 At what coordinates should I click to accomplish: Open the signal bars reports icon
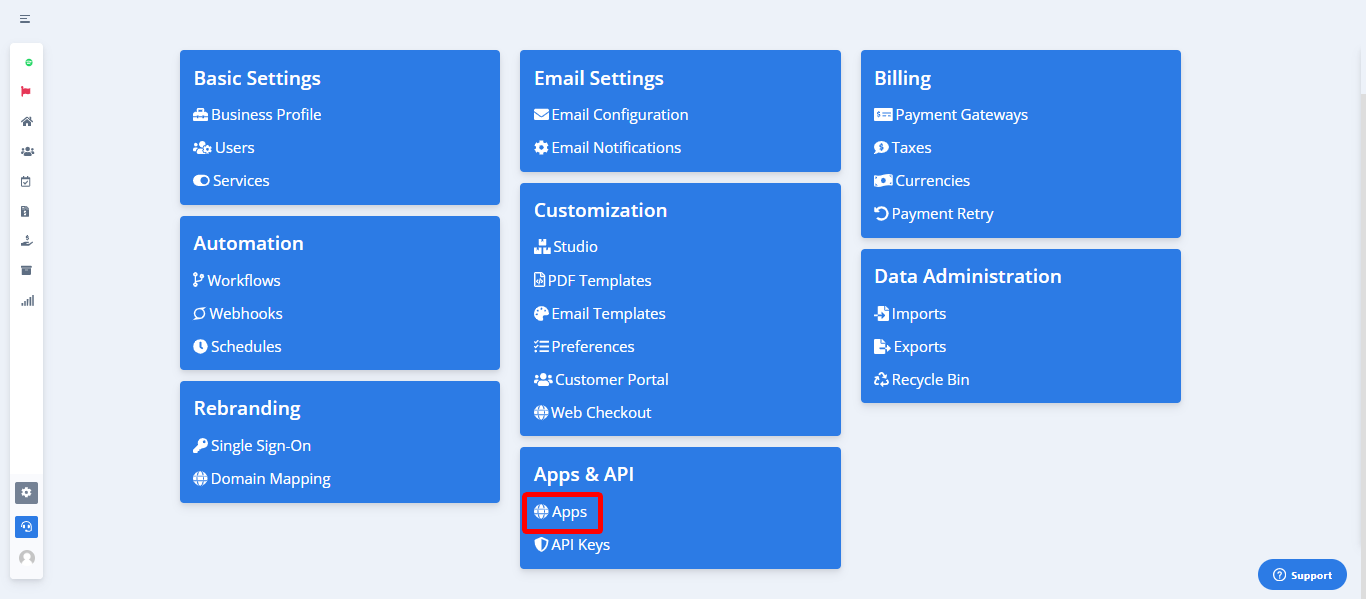click(27, 300)
